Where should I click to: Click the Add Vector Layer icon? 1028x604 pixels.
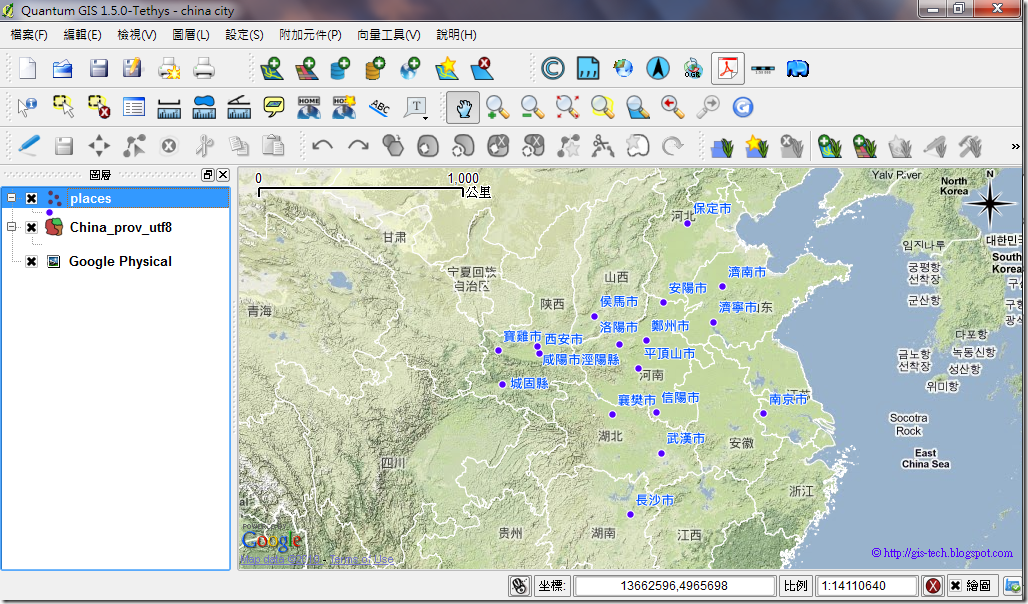click(x=271, y=68)
